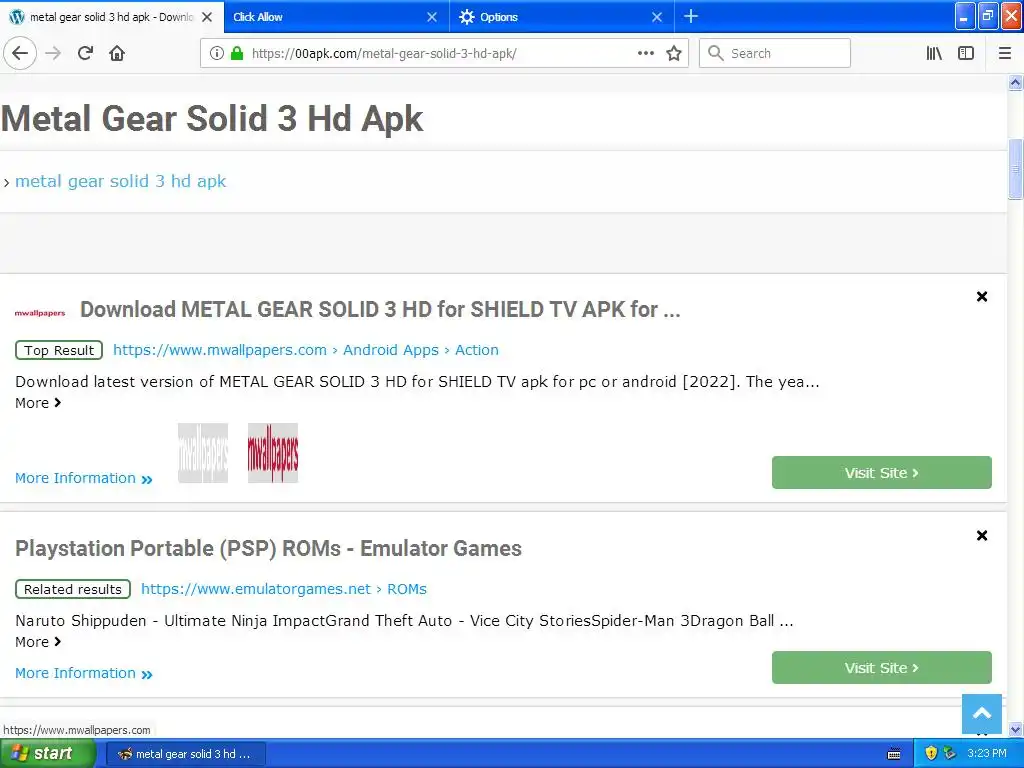Screen dimensions: 1024x768
Task: Click the safely remove hardware tray icon
Action: click(x=950, y=754)
